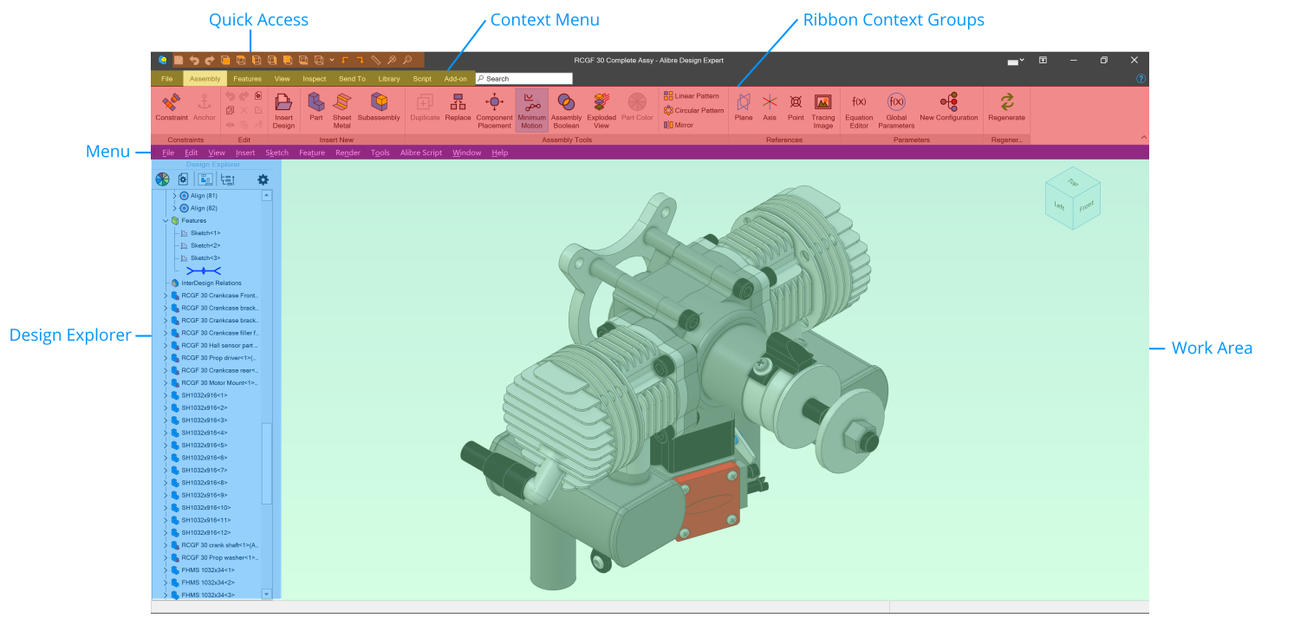Expand the SH1032x916<1> tree node
The image size is (1300, 625).
click(x=165, y=395)
